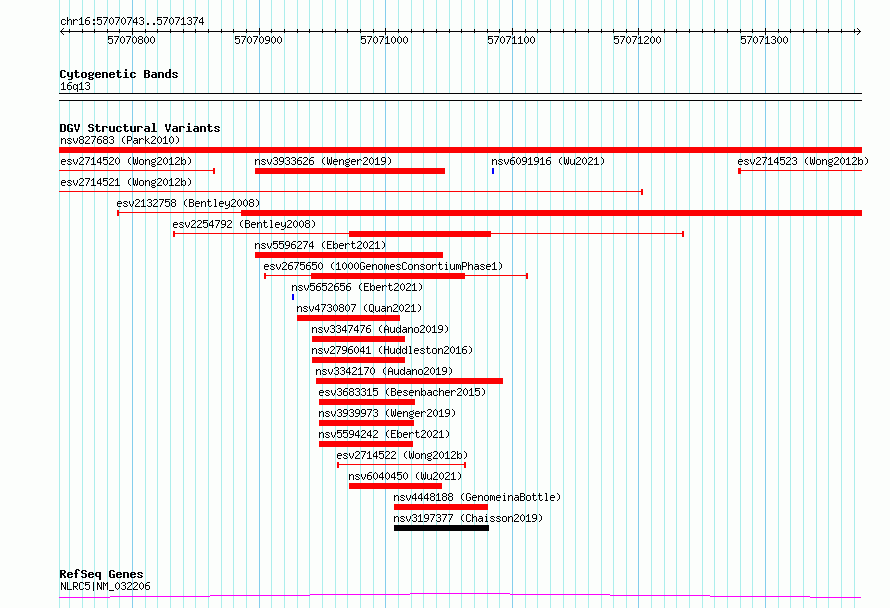Viewport: 890px width, 608px height.
Task: Click ruler position 57071000
Action: (384, 40)
